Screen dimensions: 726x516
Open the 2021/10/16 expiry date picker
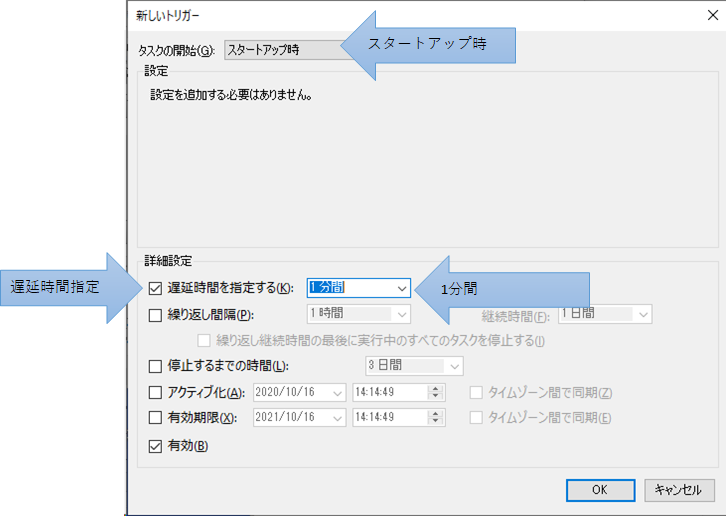pos(338,418)
